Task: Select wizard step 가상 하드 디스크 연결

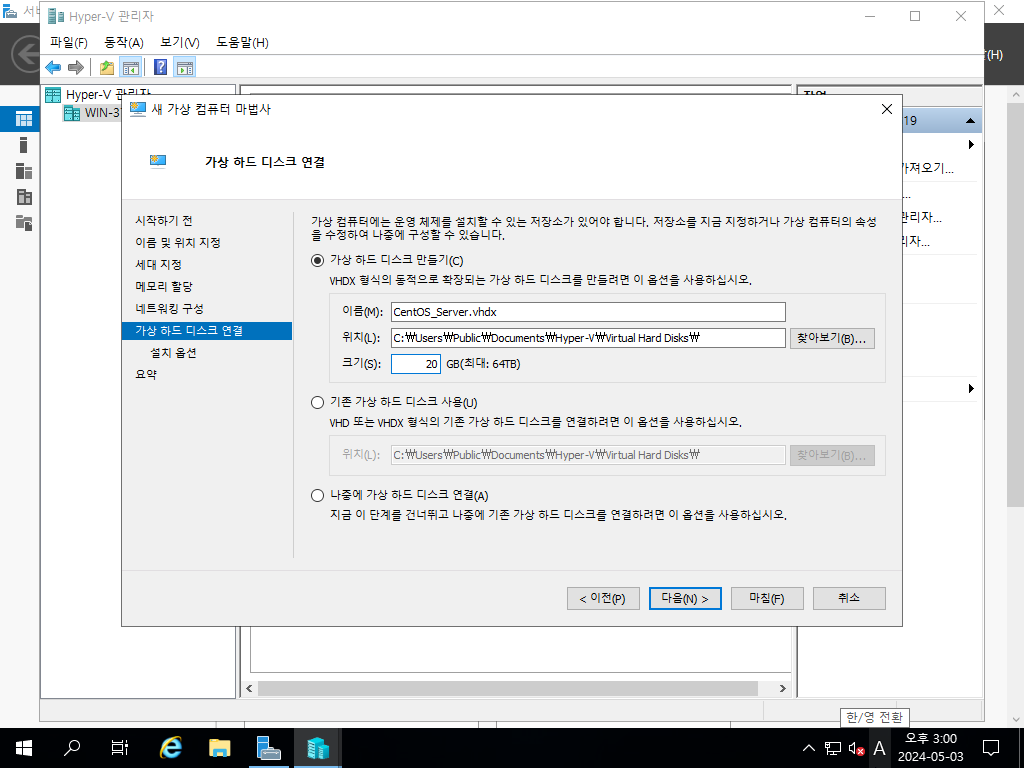Action: (206, 331)
